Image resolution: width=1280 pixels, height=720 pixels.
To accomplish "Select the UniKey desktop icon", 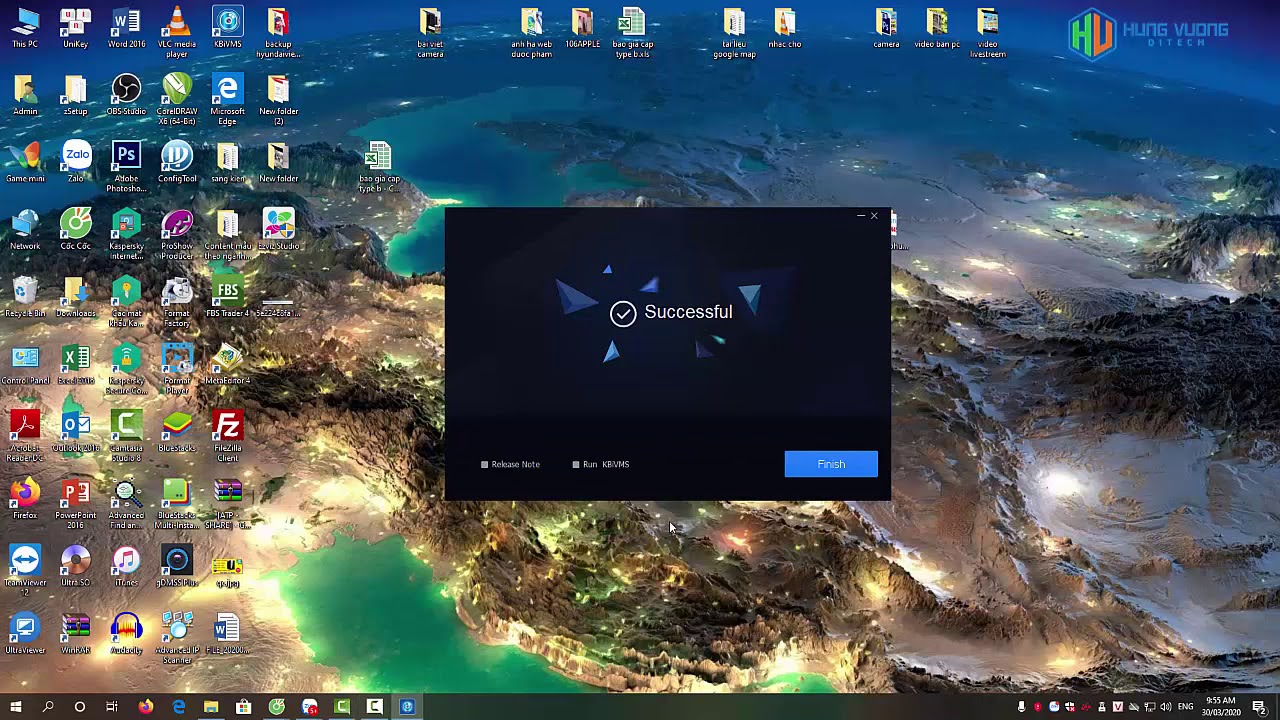I will point(75,28).
